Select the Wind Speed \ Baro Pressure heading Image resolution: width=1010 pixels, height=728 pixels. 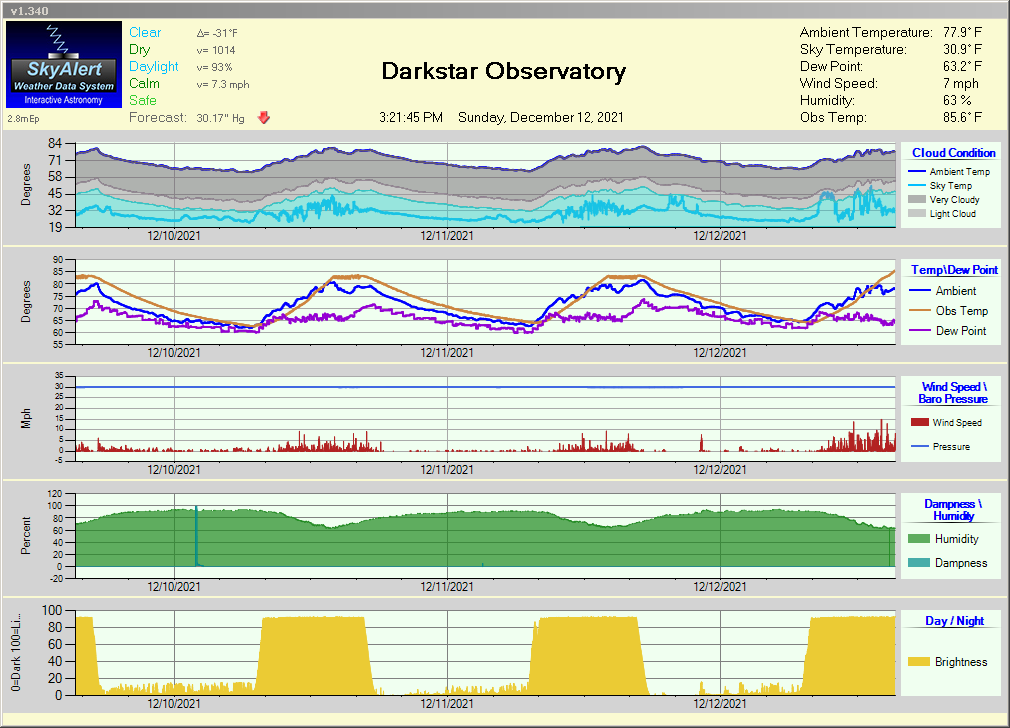click(x=953, y=393)
